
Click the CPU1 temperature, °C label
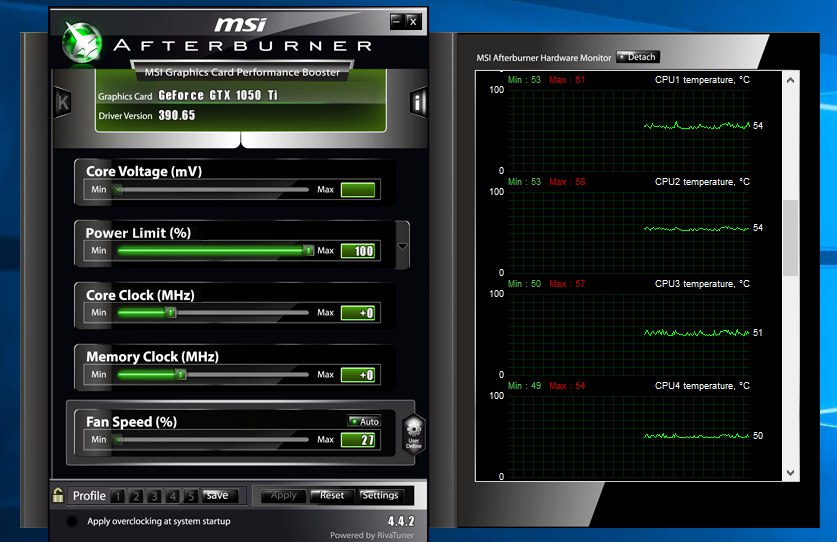tap(702, 80)
